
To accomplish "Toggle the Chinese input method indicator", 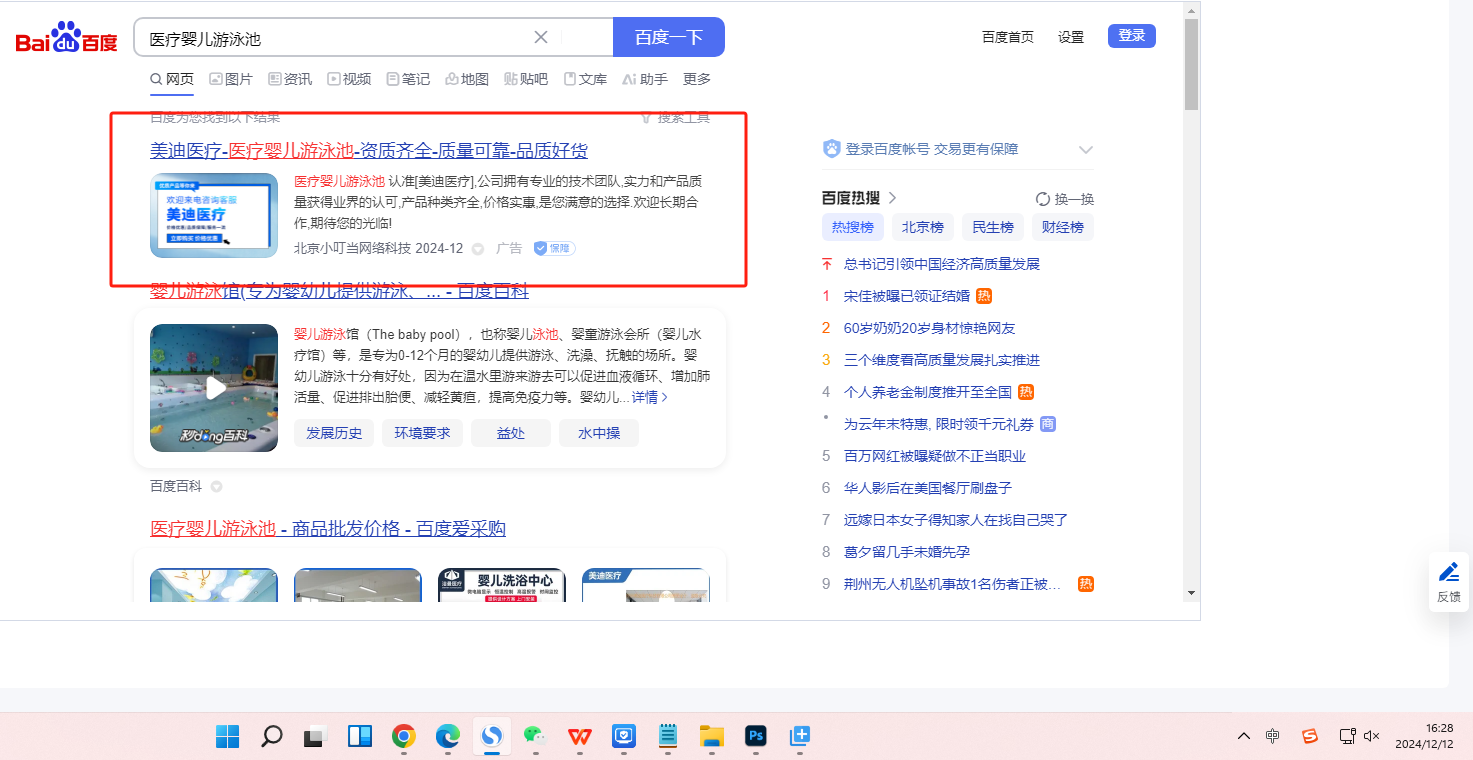I will click(x=1272, y=737).
